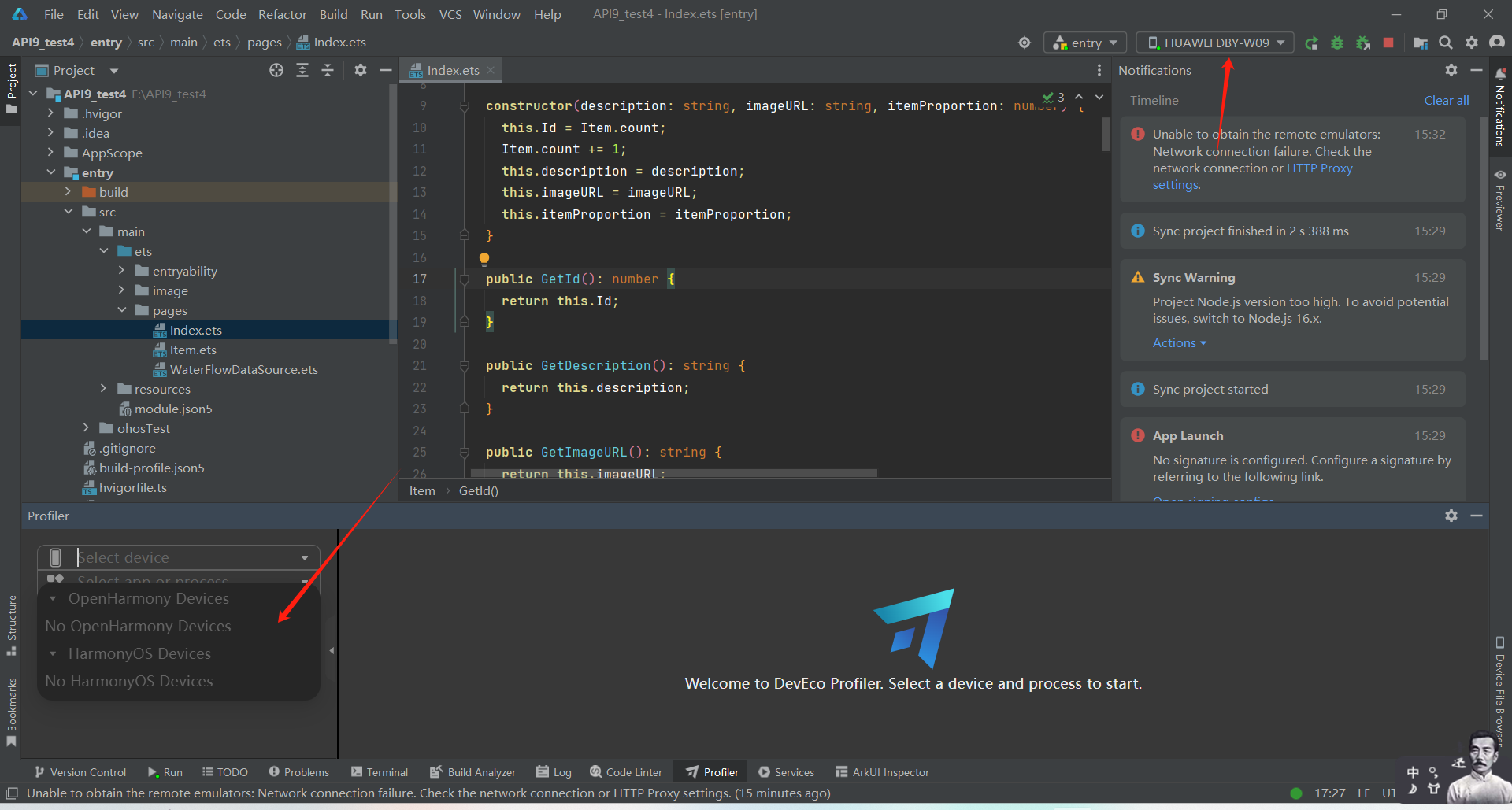The width and height of the screenshot is (1512, 810).
Task: Click editor horizontal scrollbar thumb
Action: [673, 473]
